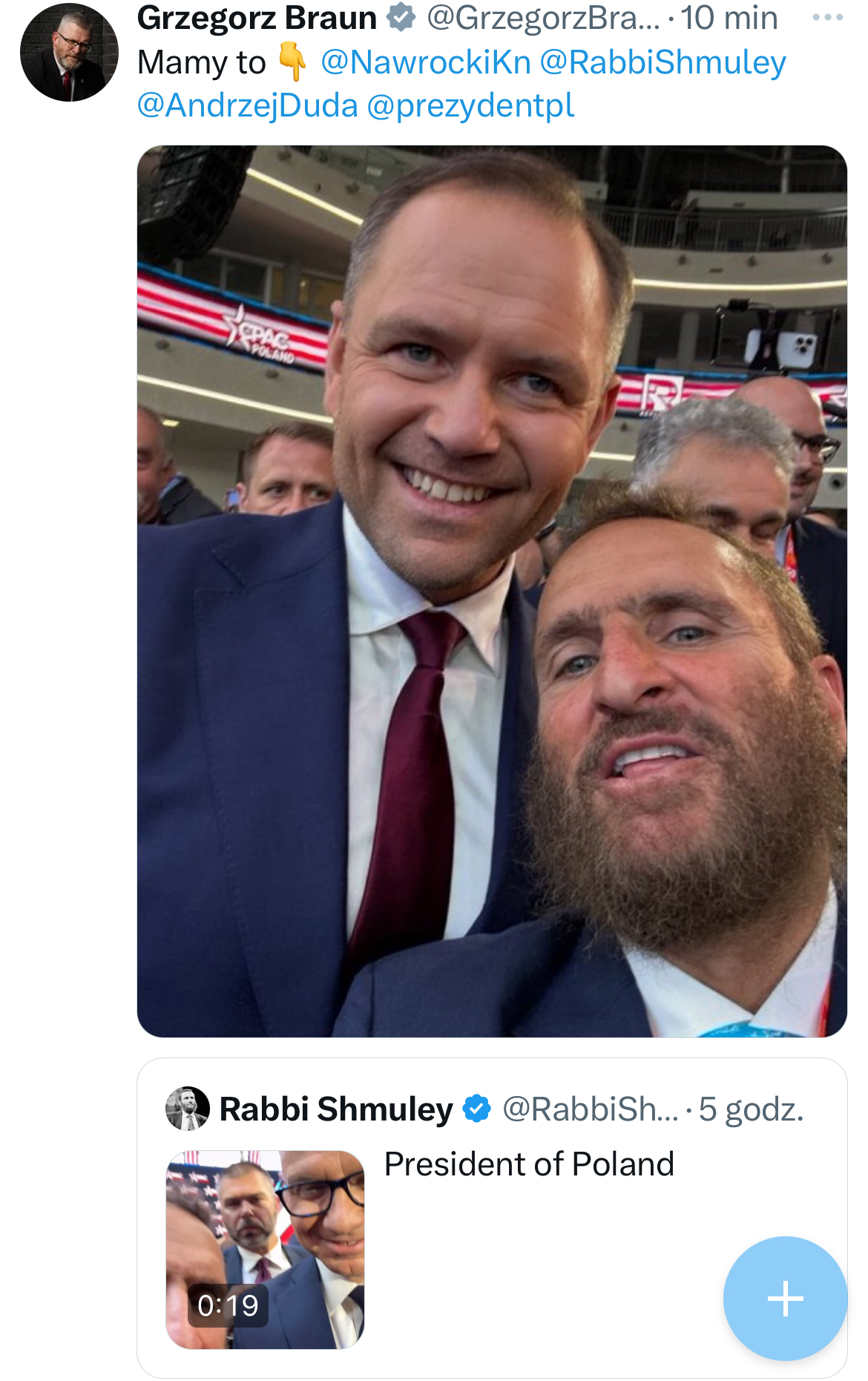Tap the blue compose plus button
The width and height of the screenshot is (868, 1381).
(785, 1298)
